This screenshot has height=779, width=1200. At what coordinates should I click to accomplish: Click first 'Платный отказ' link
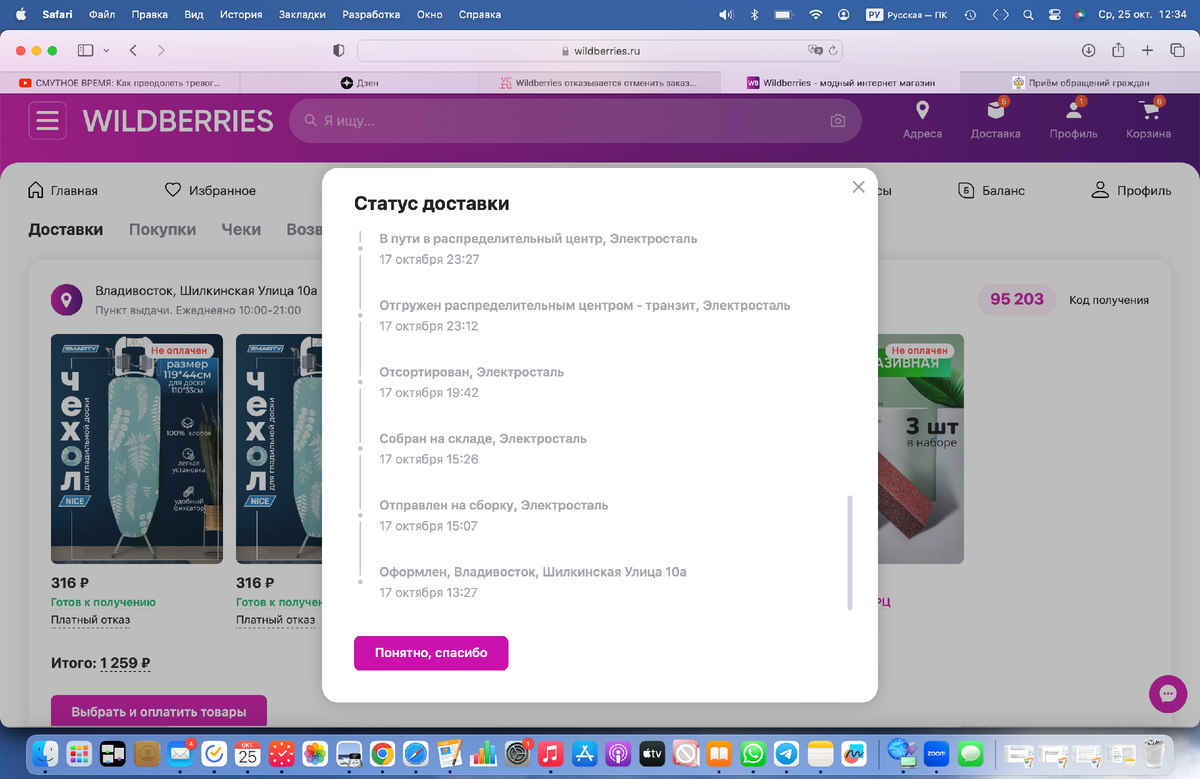tap(90, 620)
